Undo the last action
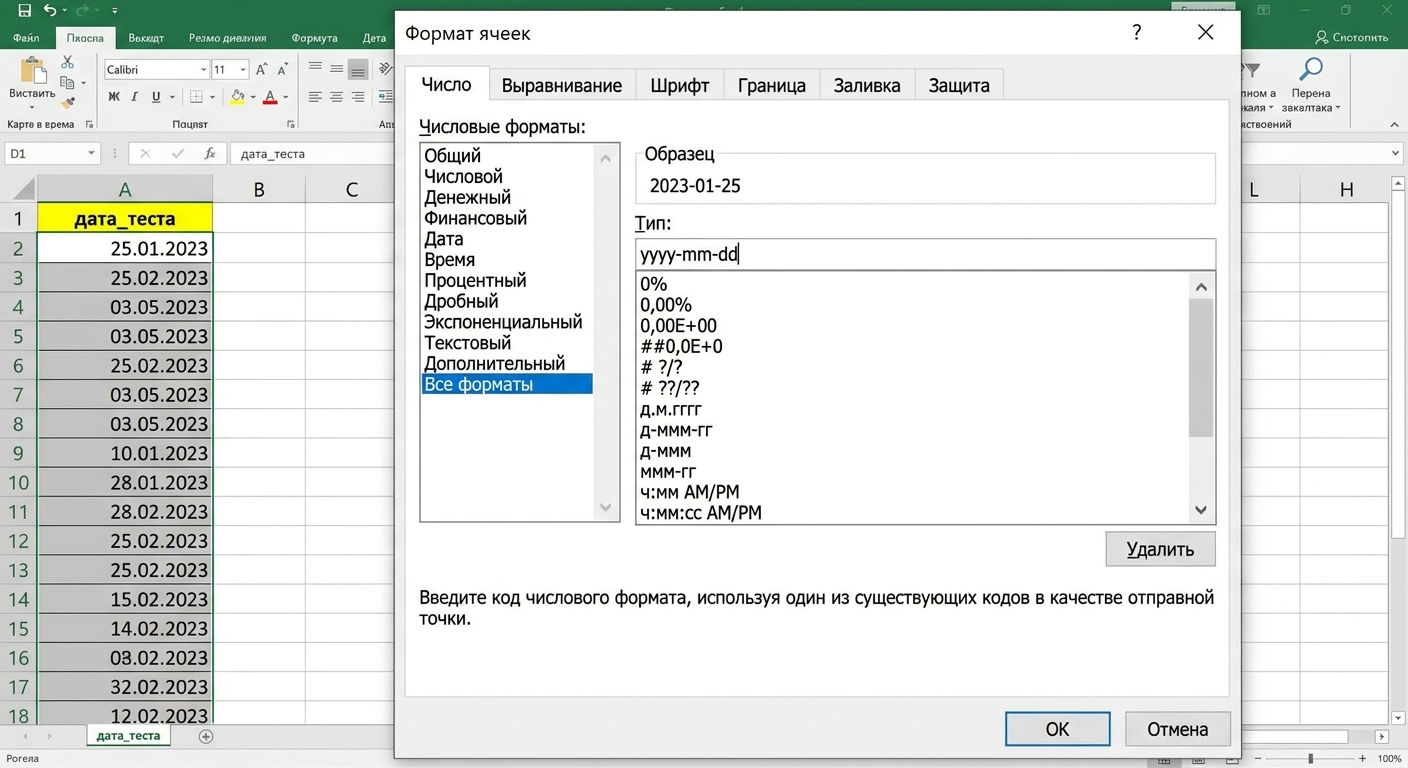 [50, 11]
